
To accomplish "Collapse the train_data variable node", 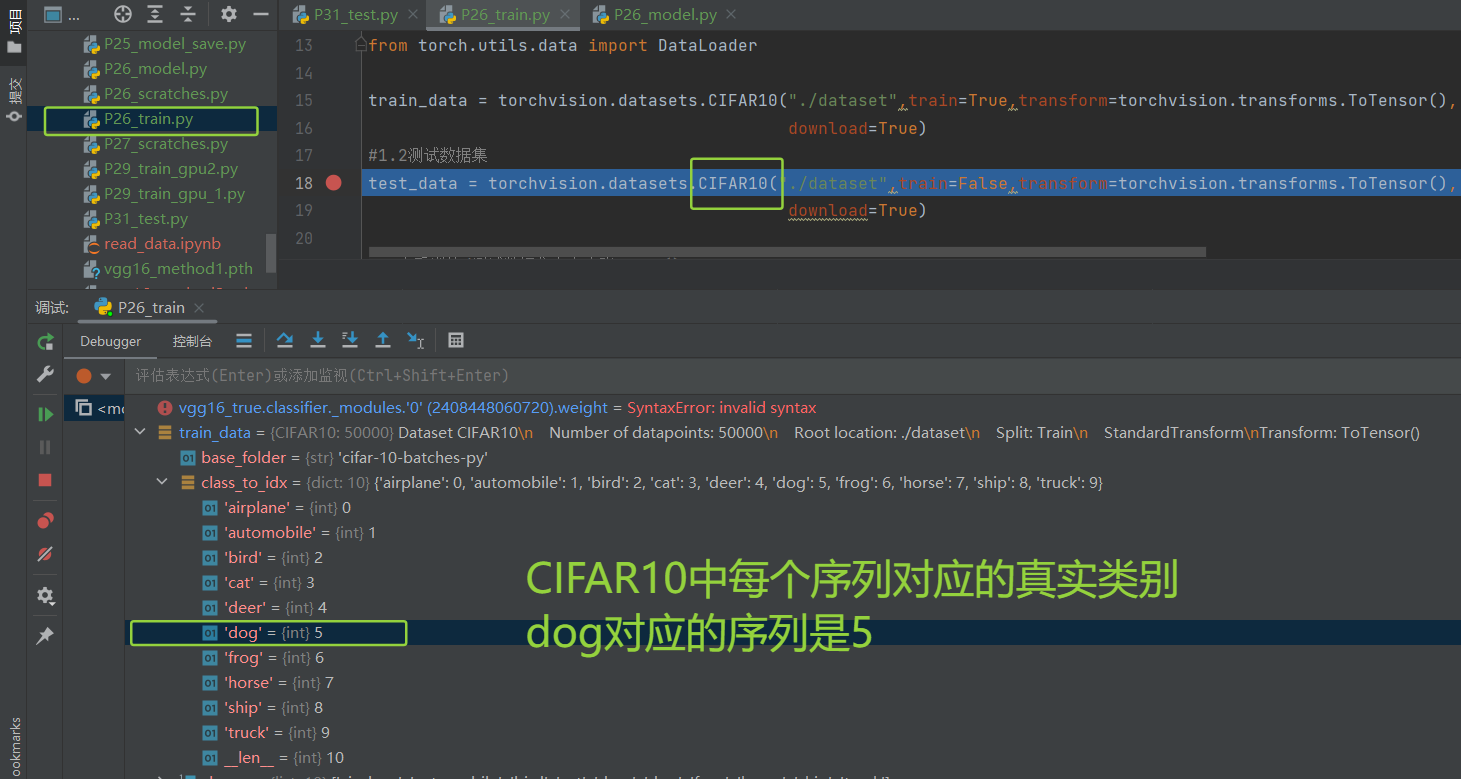I will pyautogui.click(x=140, y=432).
